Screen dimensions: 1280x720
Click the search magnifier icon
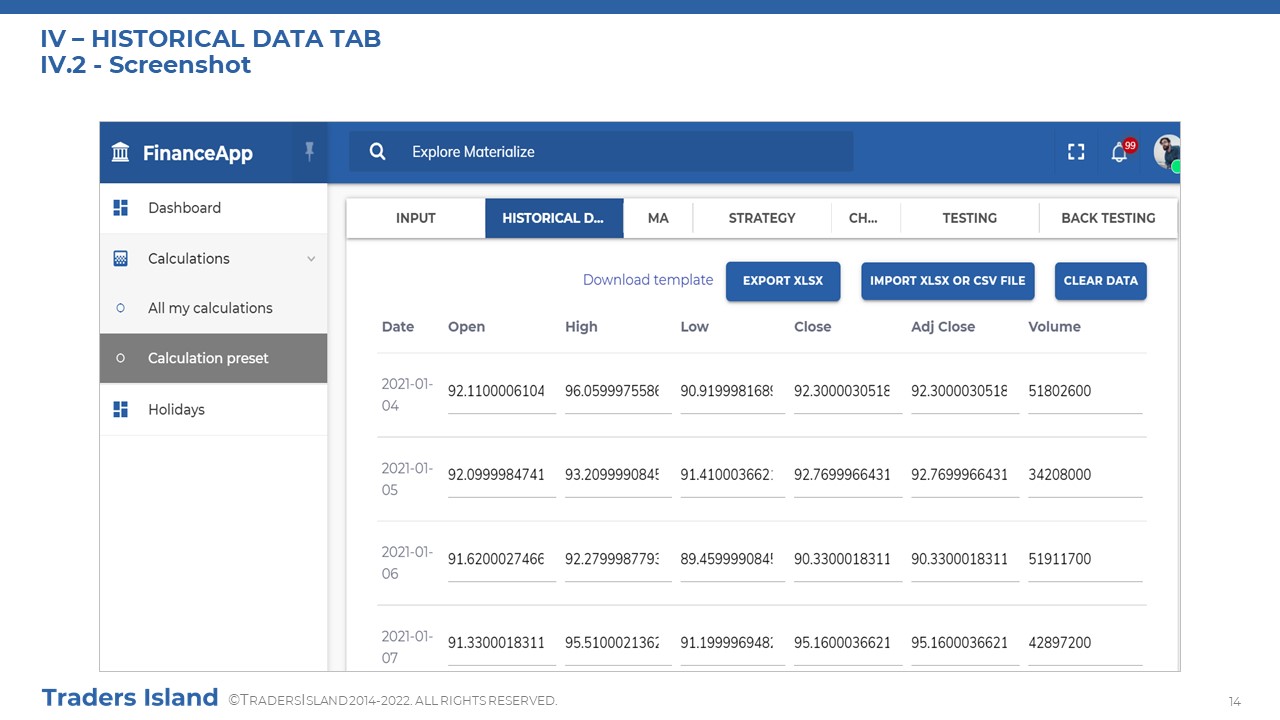click(377, 152)
